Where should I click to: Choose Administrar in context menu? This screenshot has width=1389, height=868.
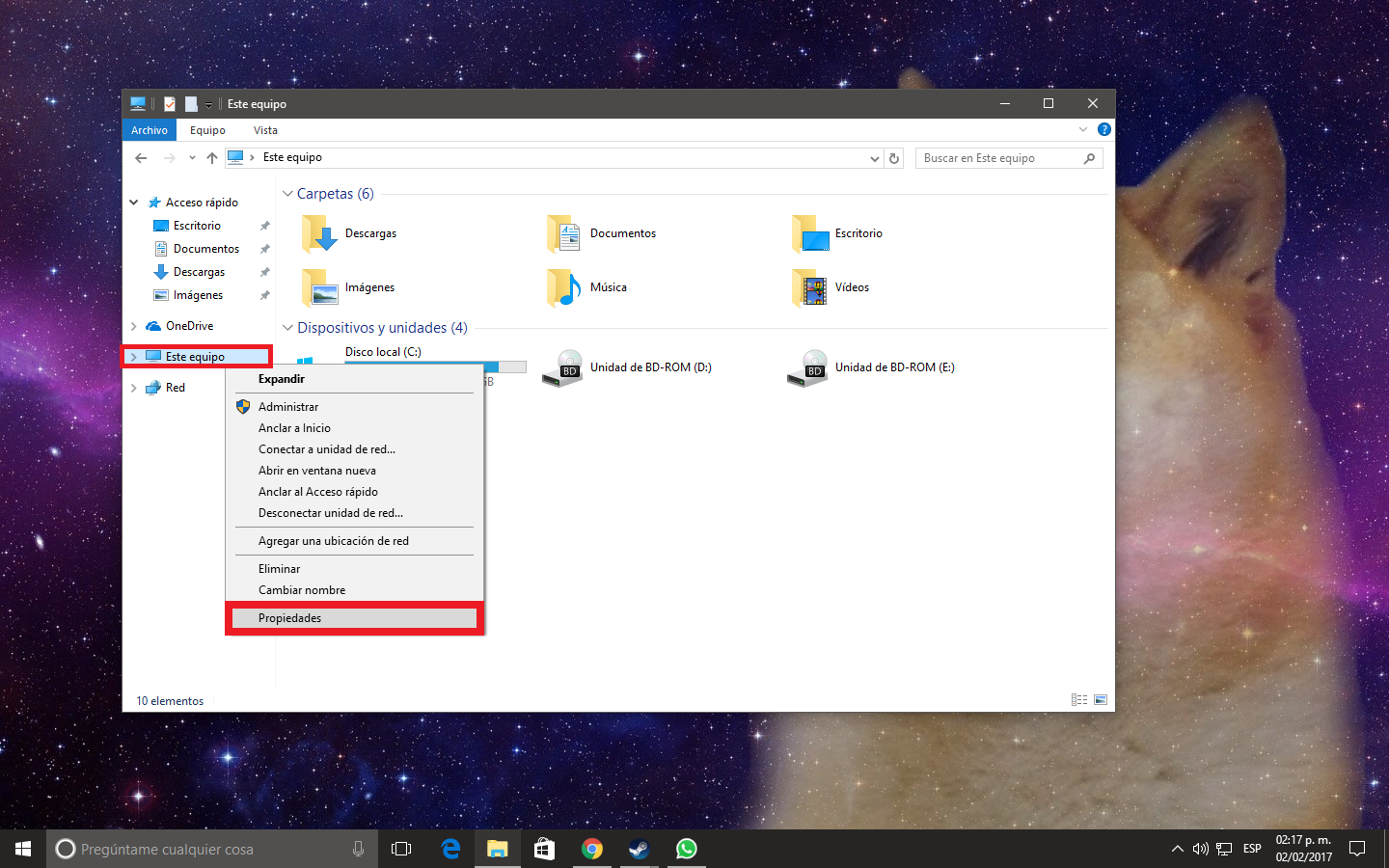pos(354,407)
